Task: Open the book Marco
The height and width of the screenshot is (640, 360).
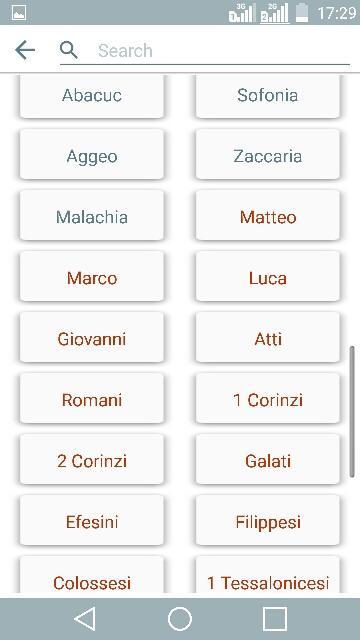Action: 92,276
